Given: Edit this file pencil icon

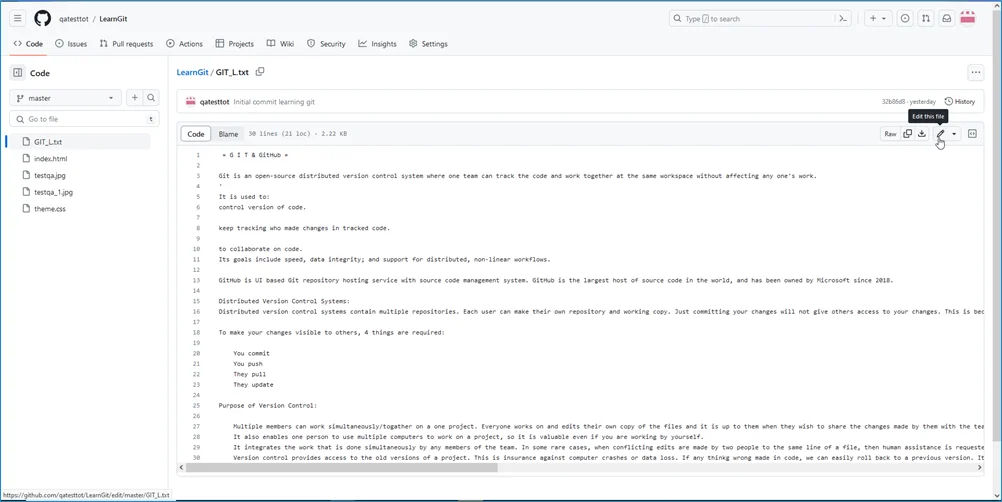Looking at the screenshot, I should (940, 133).
